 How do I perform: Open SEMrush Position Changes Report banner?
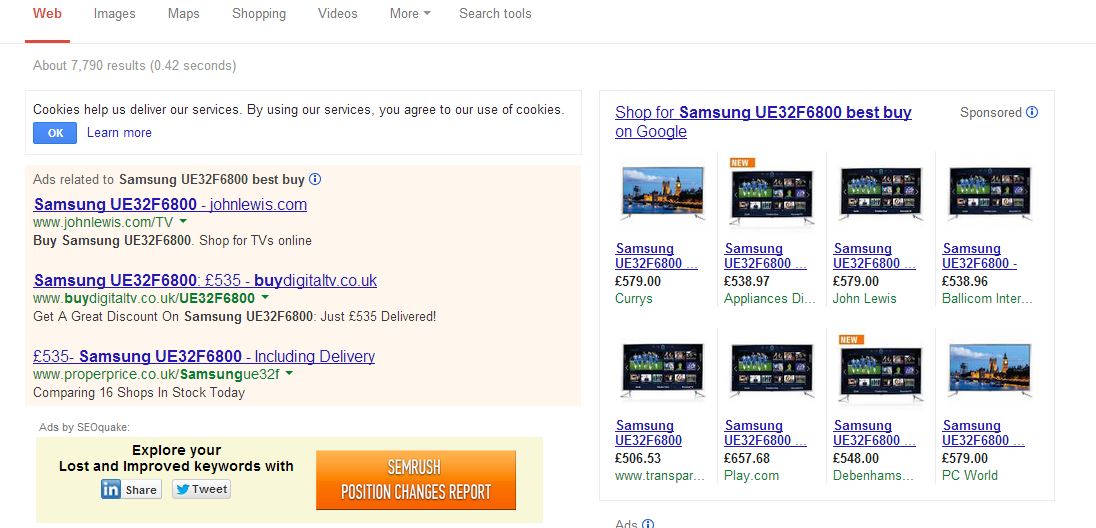pos(416,480)
